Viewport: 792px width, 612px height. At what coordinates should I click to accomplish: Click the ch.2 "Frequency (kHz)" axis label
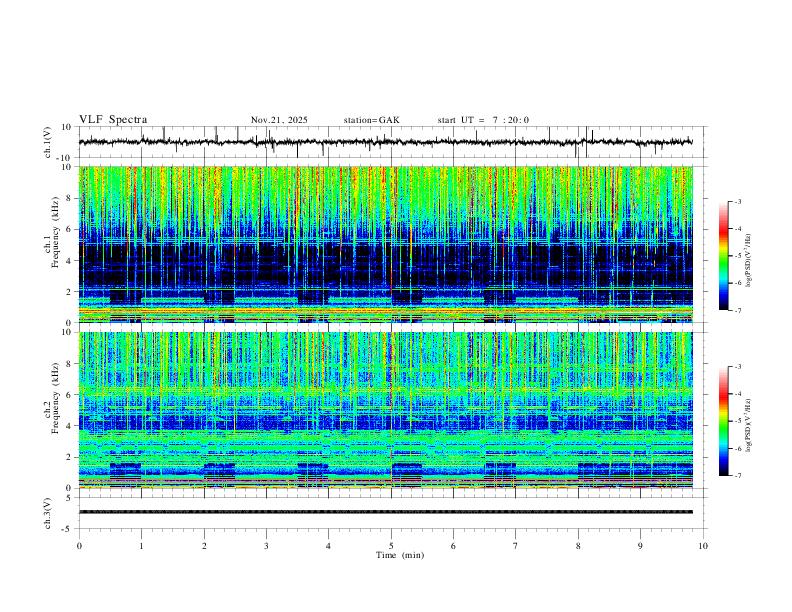(x=56, y=398)
